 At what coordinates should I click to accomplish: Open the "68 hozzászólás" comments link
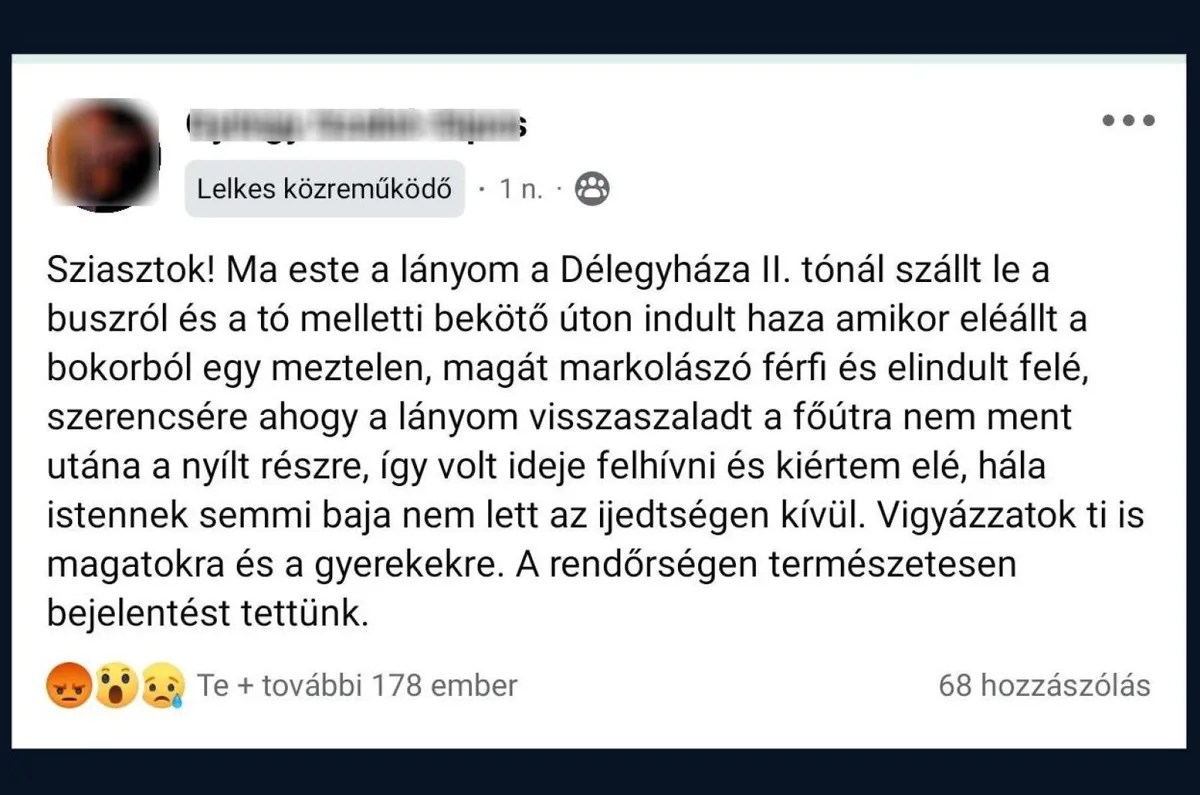1044,686
